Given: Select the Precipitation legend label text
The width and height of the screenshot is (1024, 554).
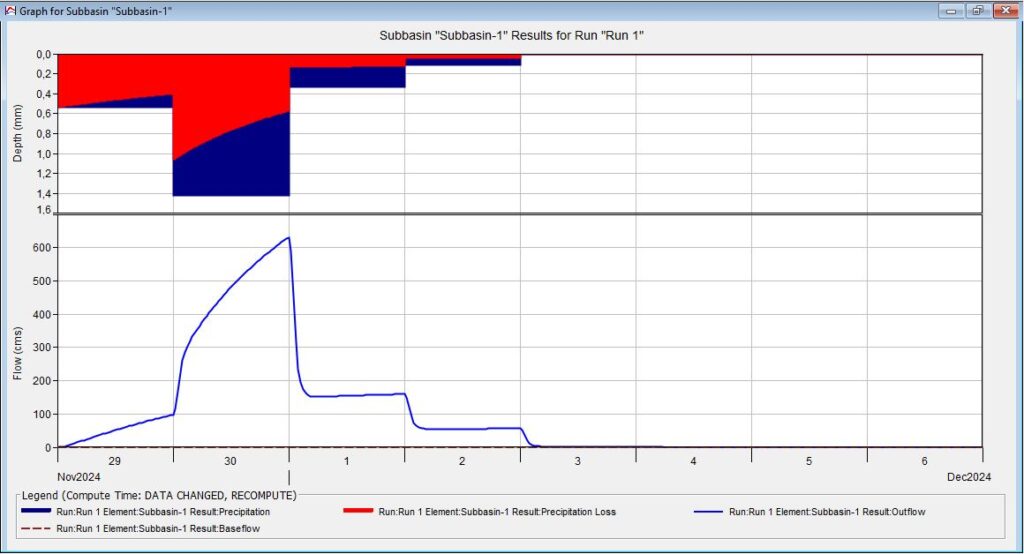Looking at the screenshot, I should click(x=165, y=511).
